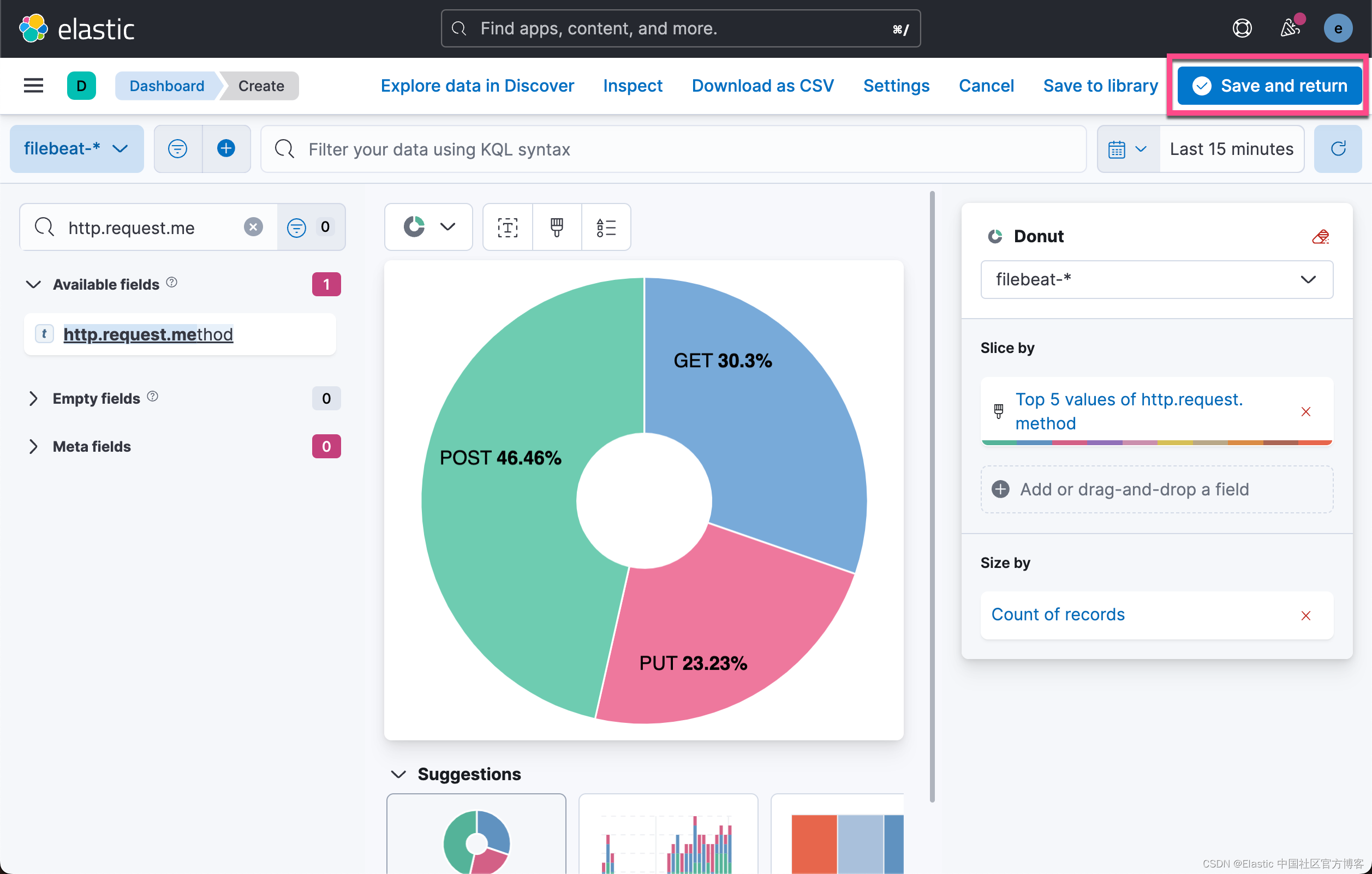Click the color strip under Top 5 values
Image resolution: width=1372 pixels, height=874 pixels.
1156,442
